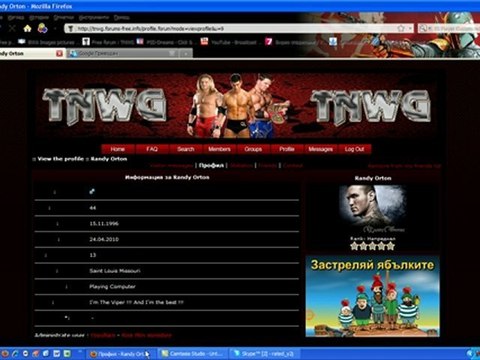The image size is (480, 360).
Task: Click the Profile forum nav button
Action: tap(287, 149)
